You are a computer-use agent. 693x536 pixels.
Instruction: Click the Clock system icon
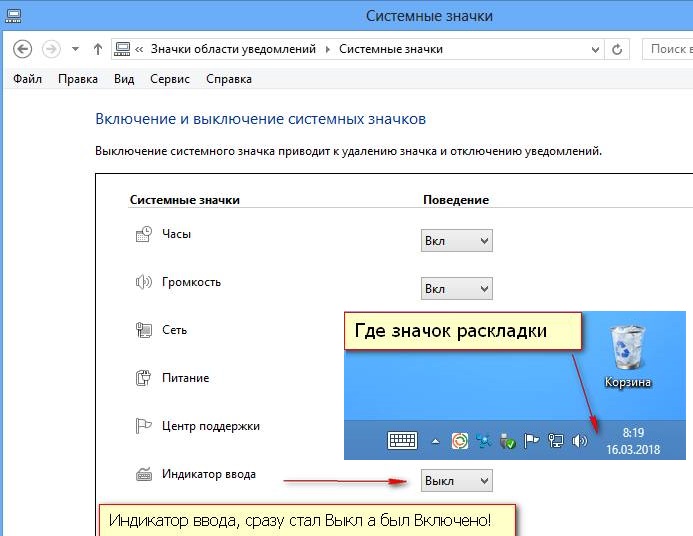point(143,234)
